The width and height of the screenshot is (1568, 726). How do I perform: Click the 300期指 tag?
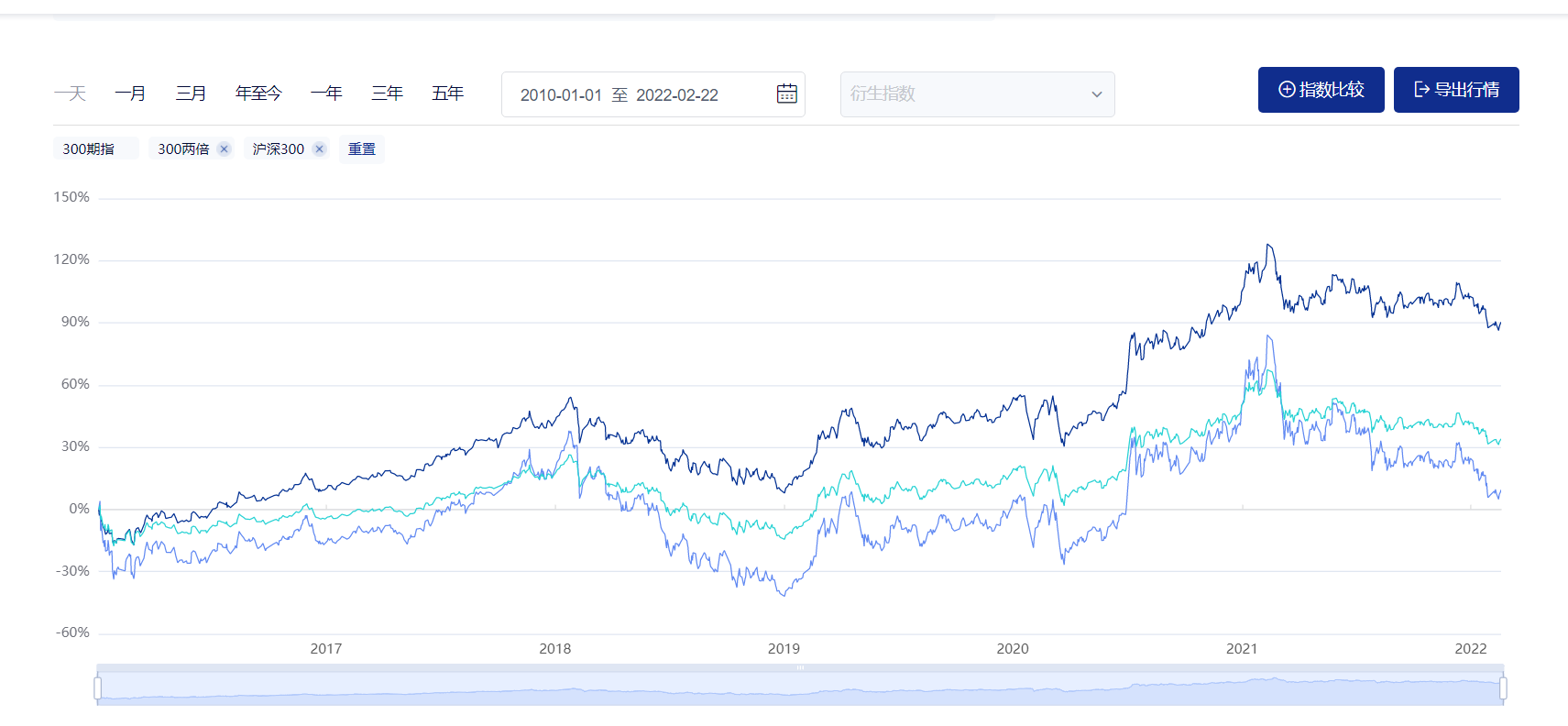click(x=89, y=148)
